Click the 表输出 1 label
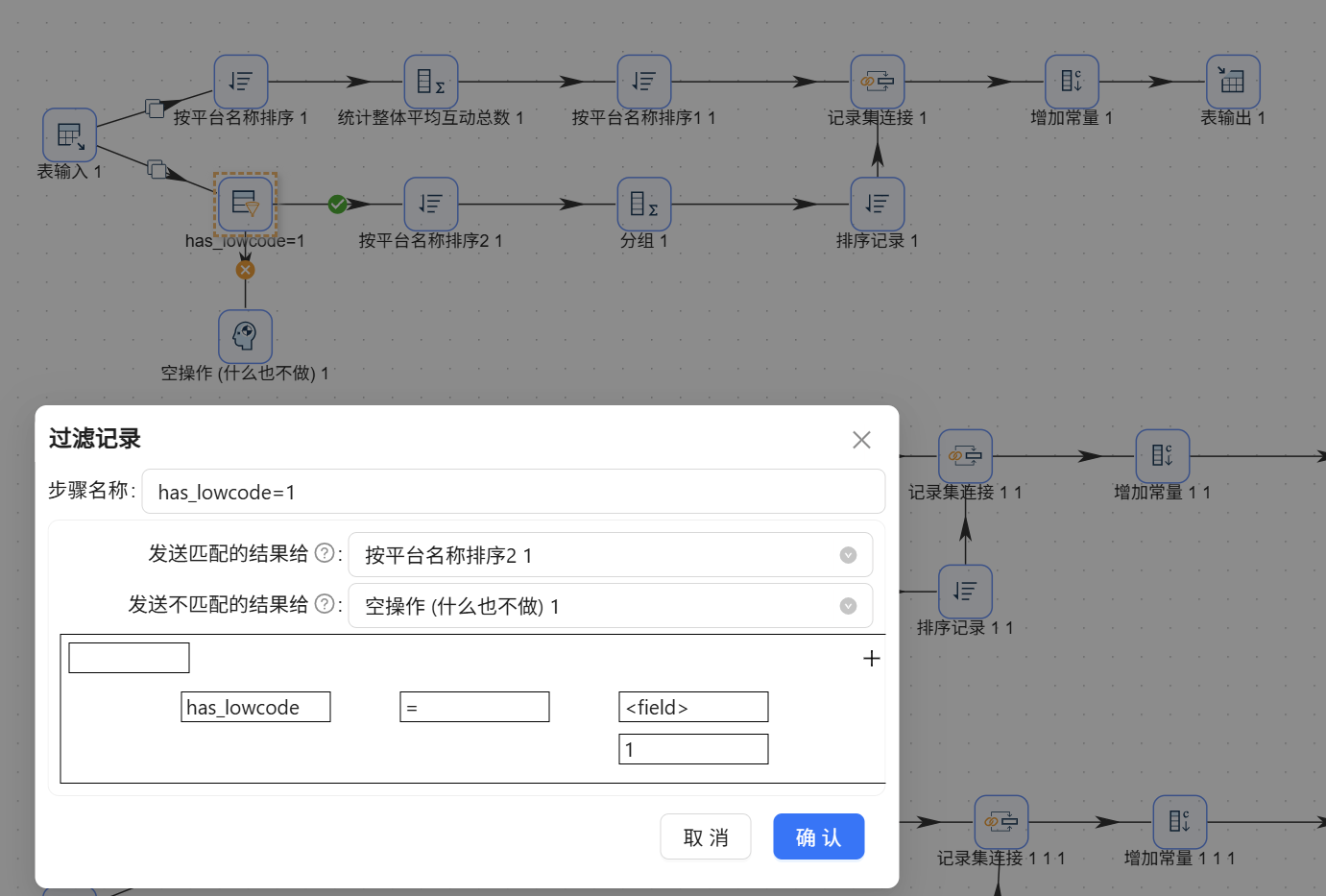 click(1233, 118)
